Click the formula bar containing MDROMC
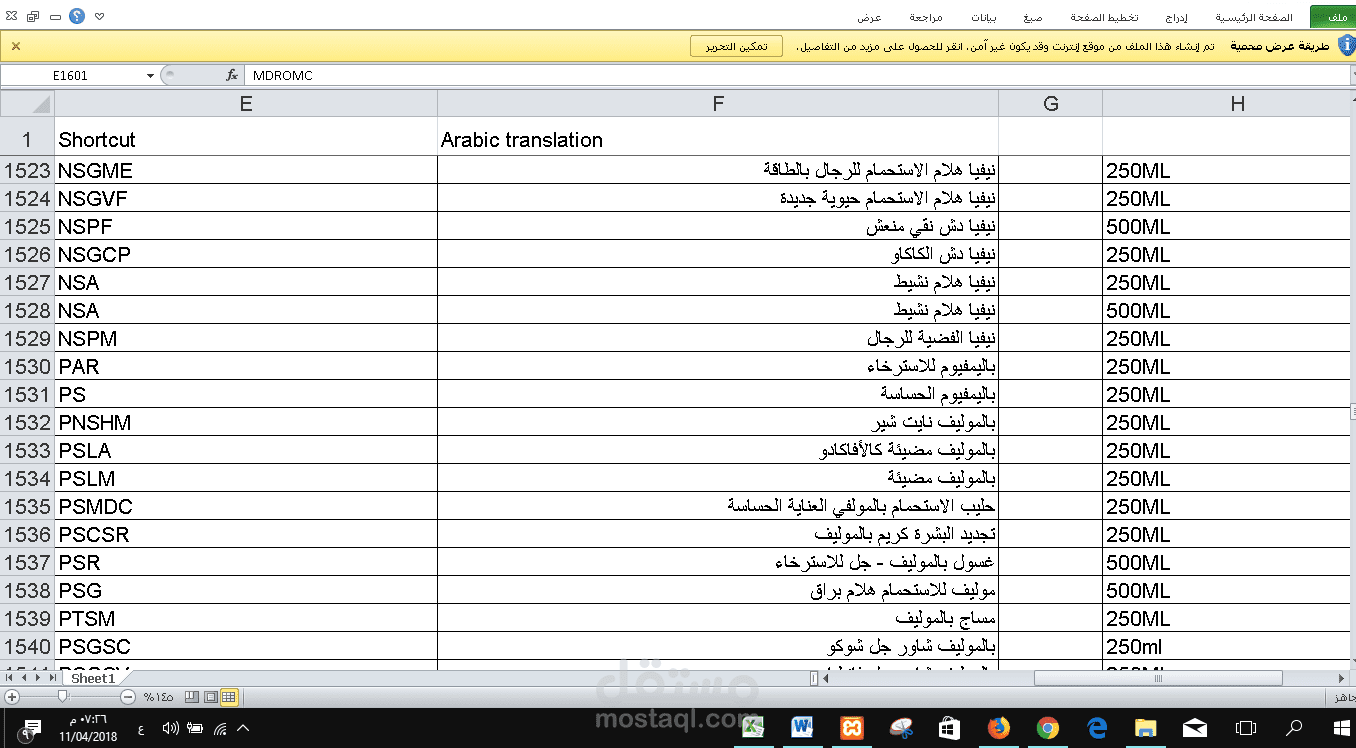The image size is (1356, 748). click(795, 76)
